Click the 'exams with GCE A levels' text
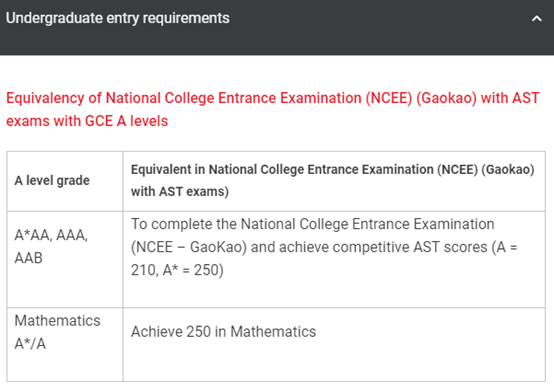The width and height of the screenshot is (554, 392). click(87, 121)
